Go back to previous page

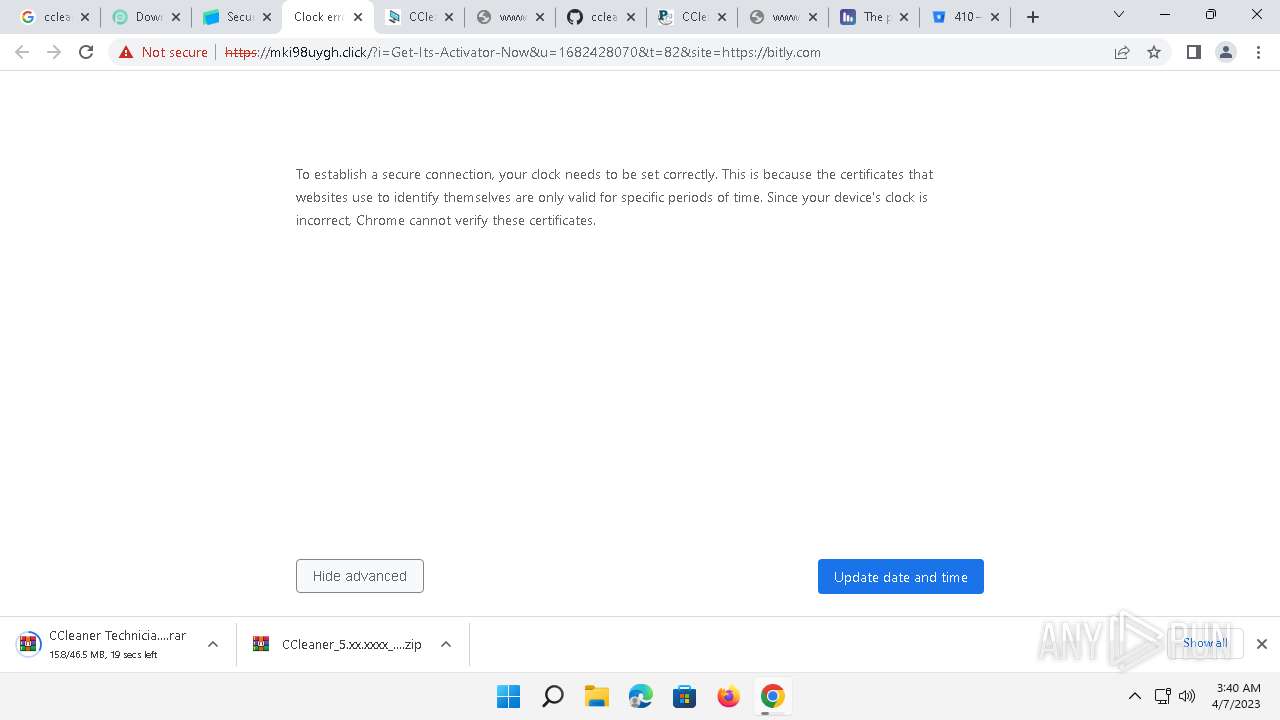tap(22, 52)
